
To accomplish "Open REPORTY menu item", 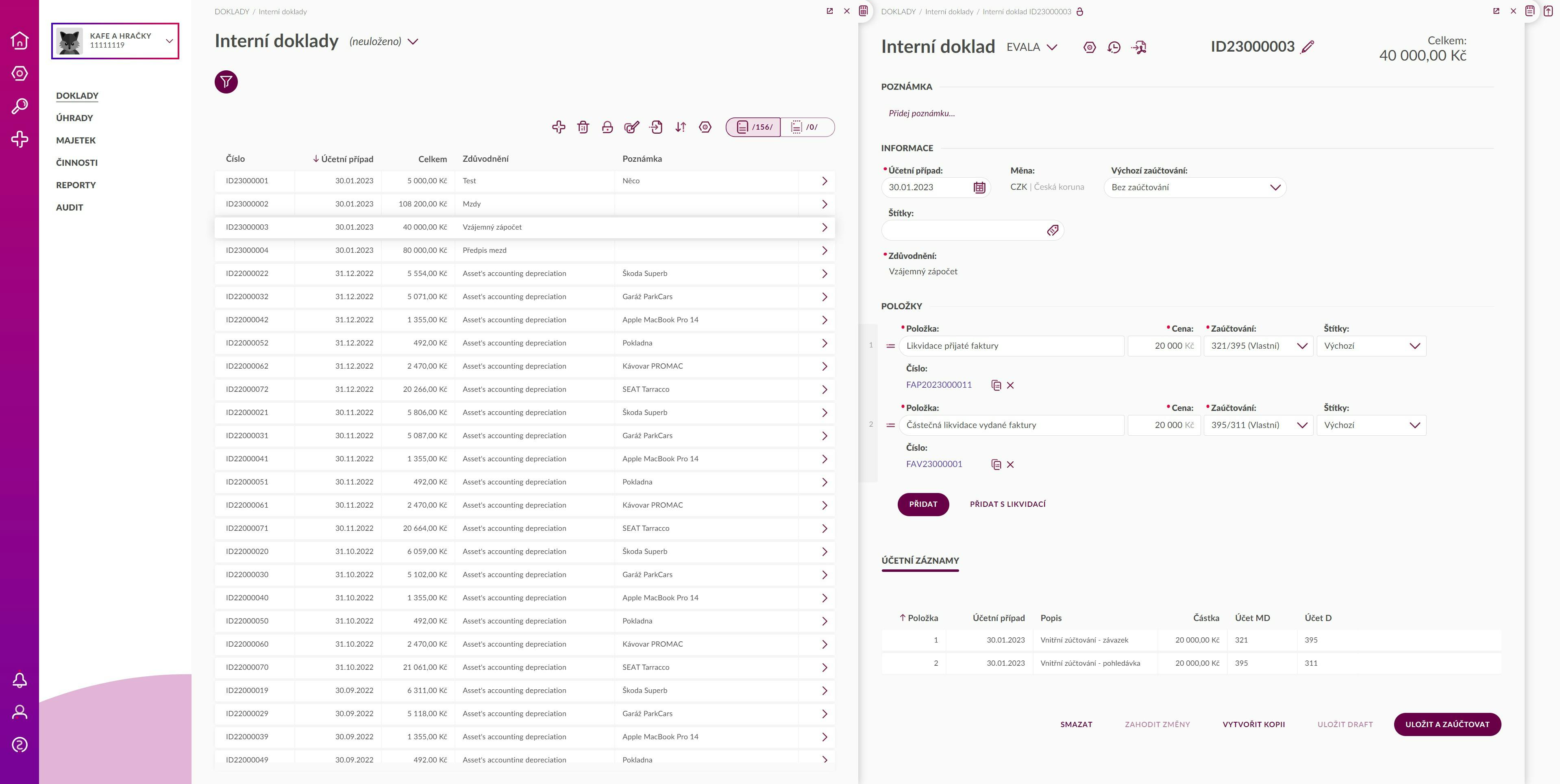I will coord(76,185).
